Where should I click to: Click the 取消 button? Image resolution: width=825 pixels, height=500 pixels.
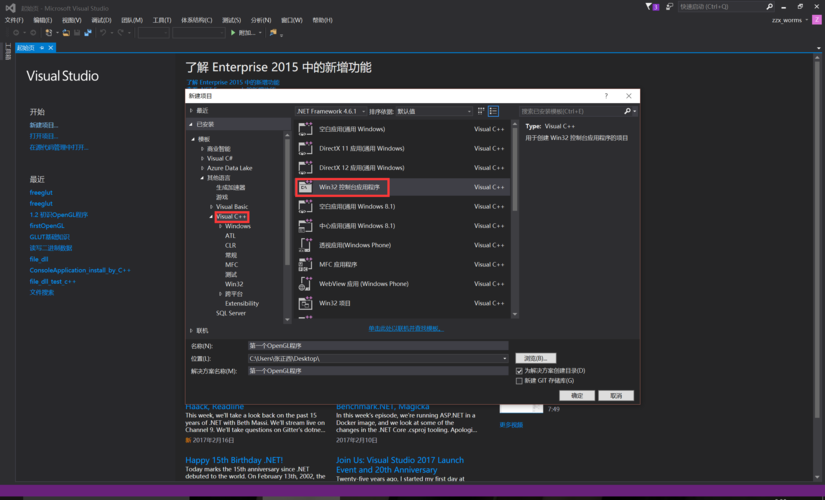[x=616, y=395]
